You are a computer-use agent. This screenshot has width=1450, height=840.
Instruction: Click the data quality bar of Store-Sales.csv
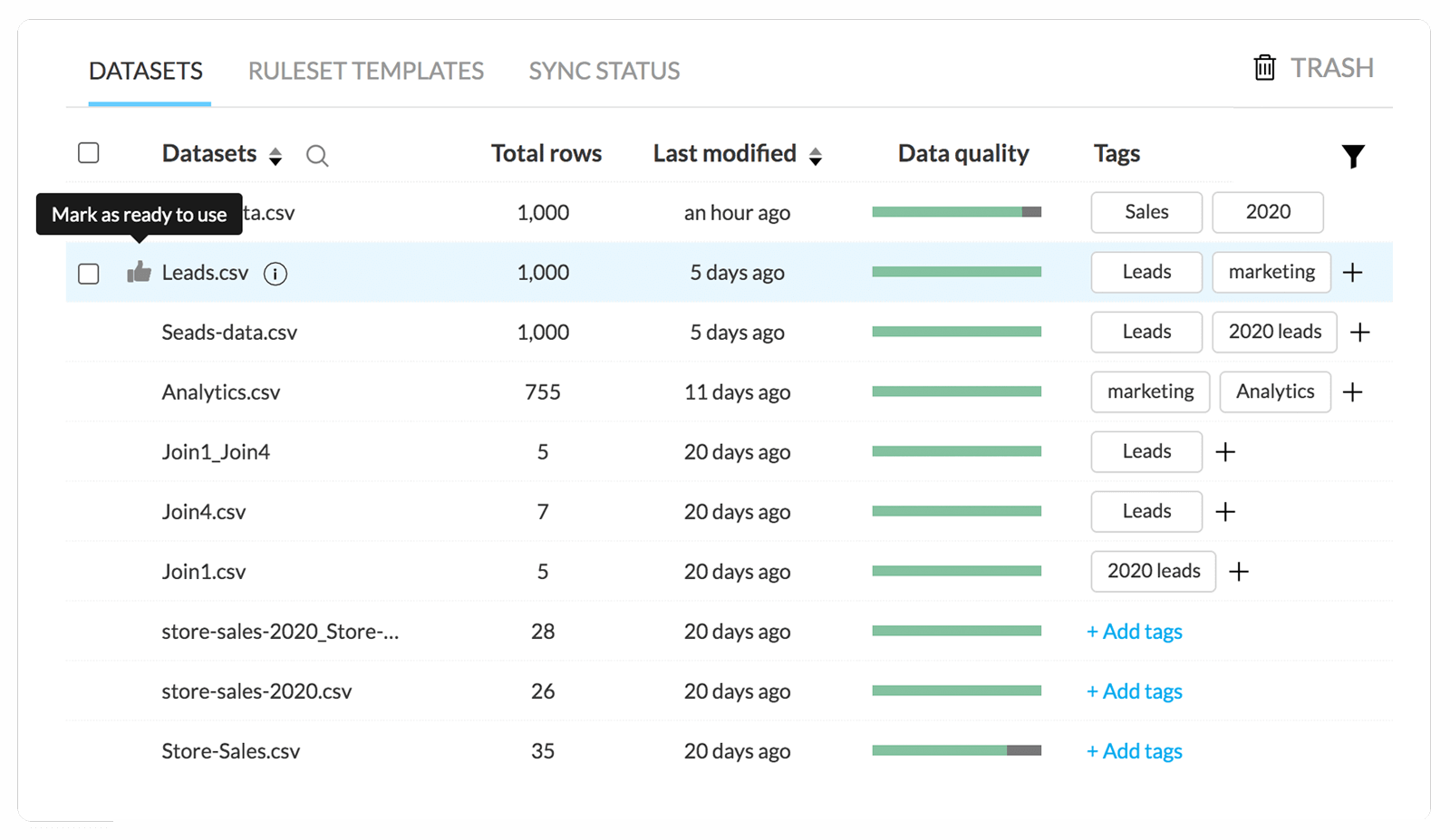pyautogui.click(x=956, y=750)
